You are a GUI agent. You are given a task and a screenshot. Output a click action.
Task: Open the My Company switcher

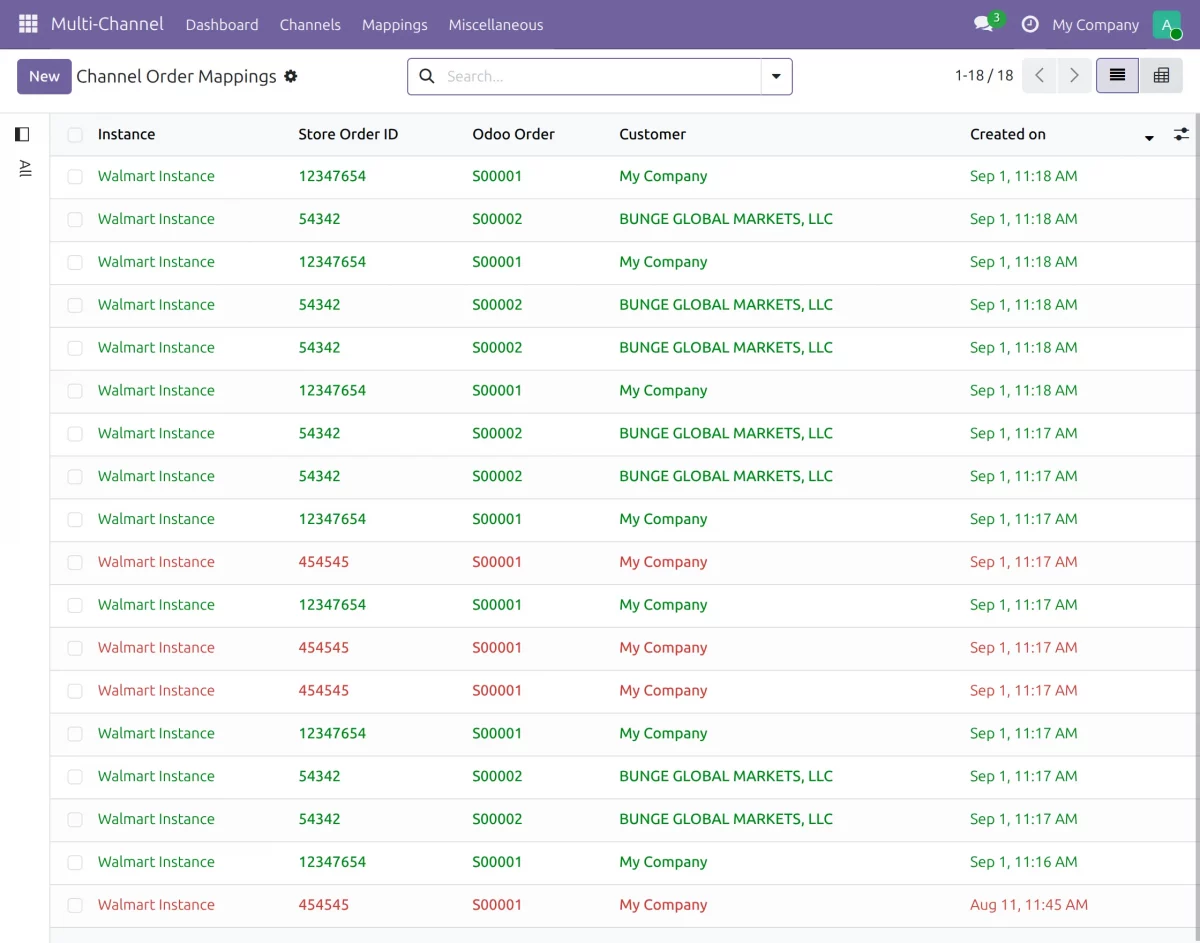click(1095, 25)
